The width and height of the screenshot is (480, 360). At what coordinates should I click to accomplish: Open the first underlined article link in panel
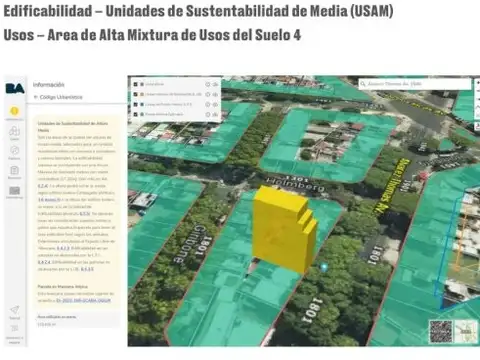pos(43,186)
